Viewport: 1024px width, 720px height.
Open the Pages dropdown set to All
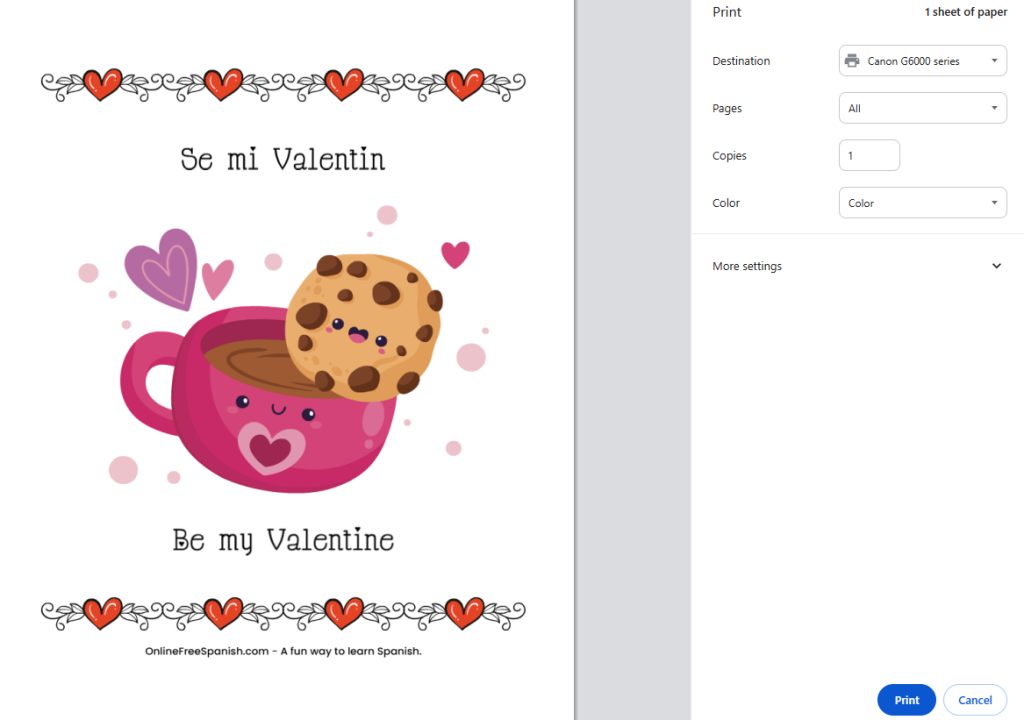pyautogui.click(x=922, y=108)
